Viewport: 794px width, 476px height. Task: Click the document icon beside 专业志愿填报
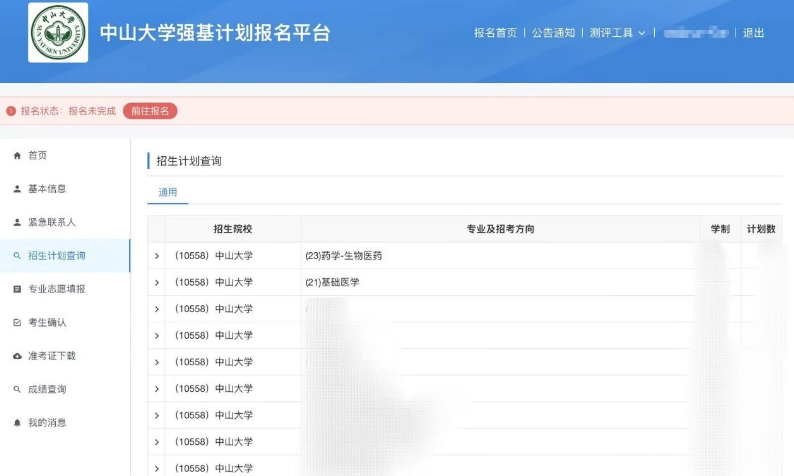[x=17, y=289]
